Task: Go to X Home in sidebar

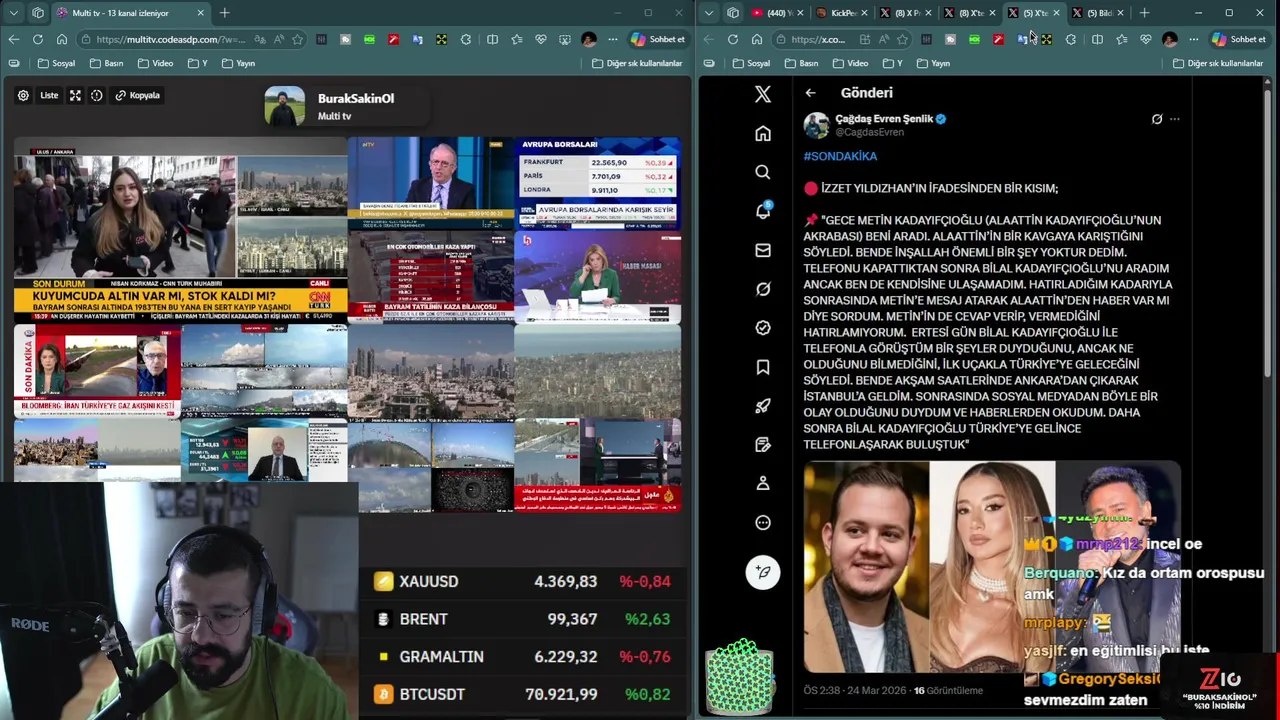Action: coord(763,133)
